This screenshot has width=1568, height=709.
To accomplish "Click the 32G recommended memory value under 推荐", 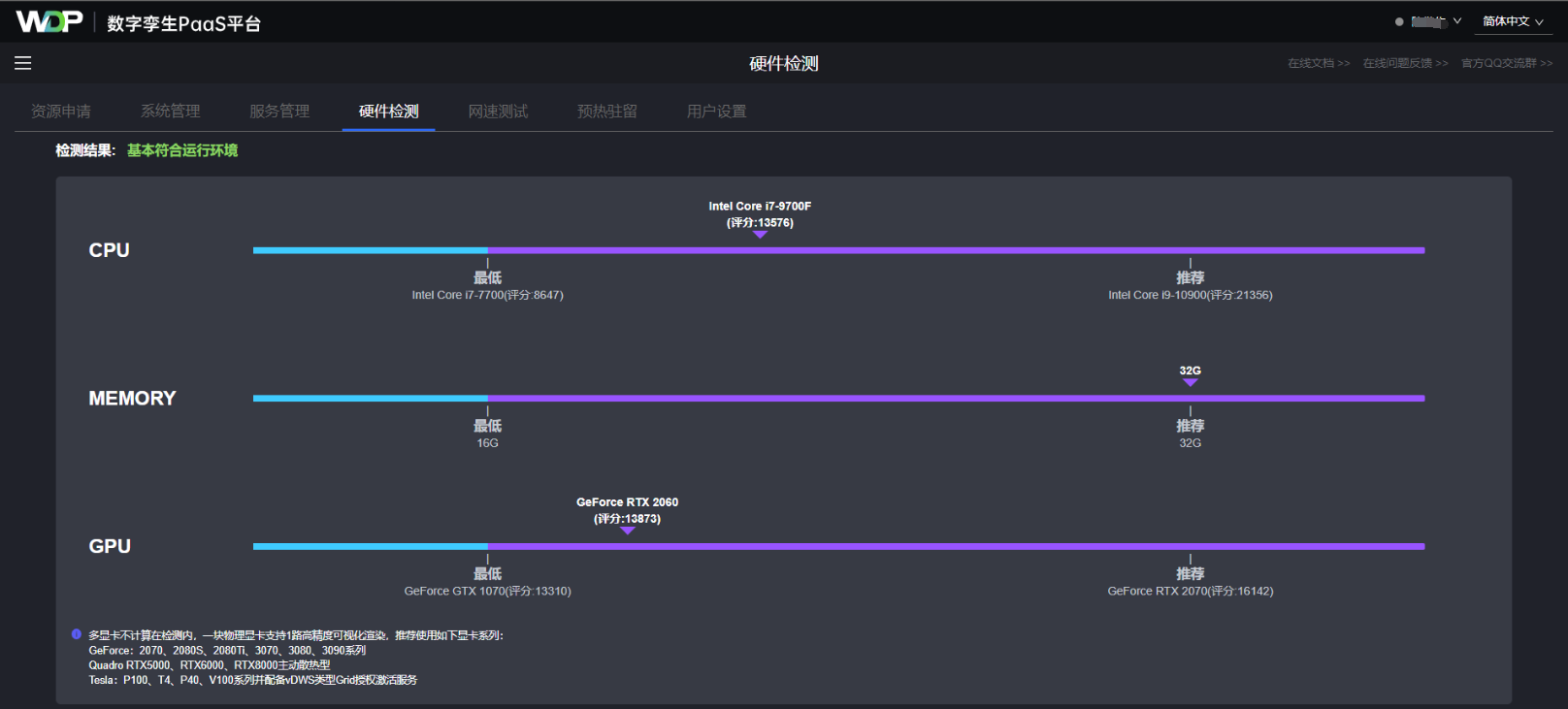I will tap(1191, 443).
